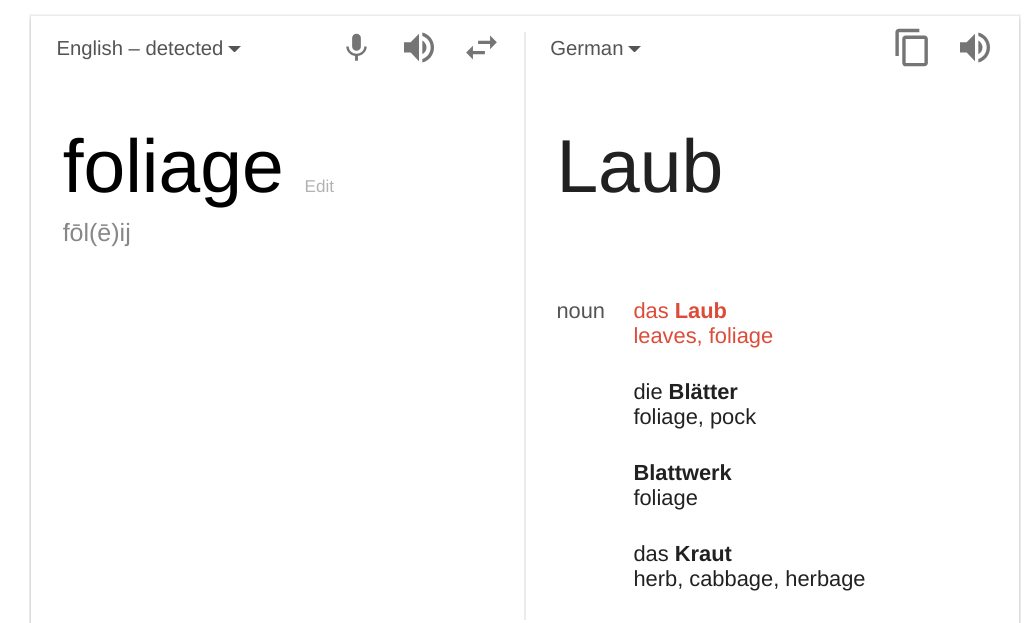Listen to the German translation audio
The image size is (1030, 623).
tap(975, 47)
